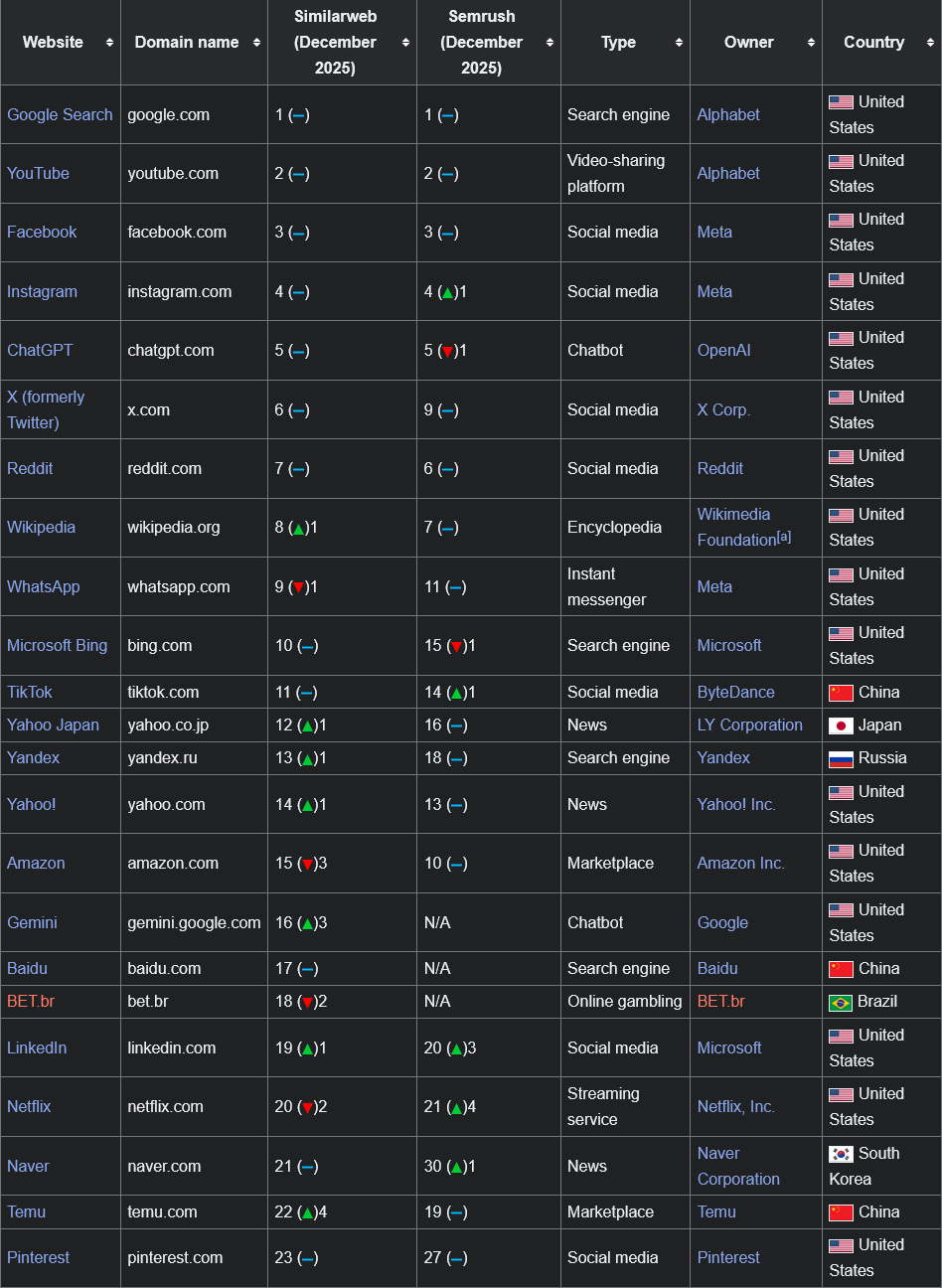Open the X (formerly Twitter) link

pos(46,409)
